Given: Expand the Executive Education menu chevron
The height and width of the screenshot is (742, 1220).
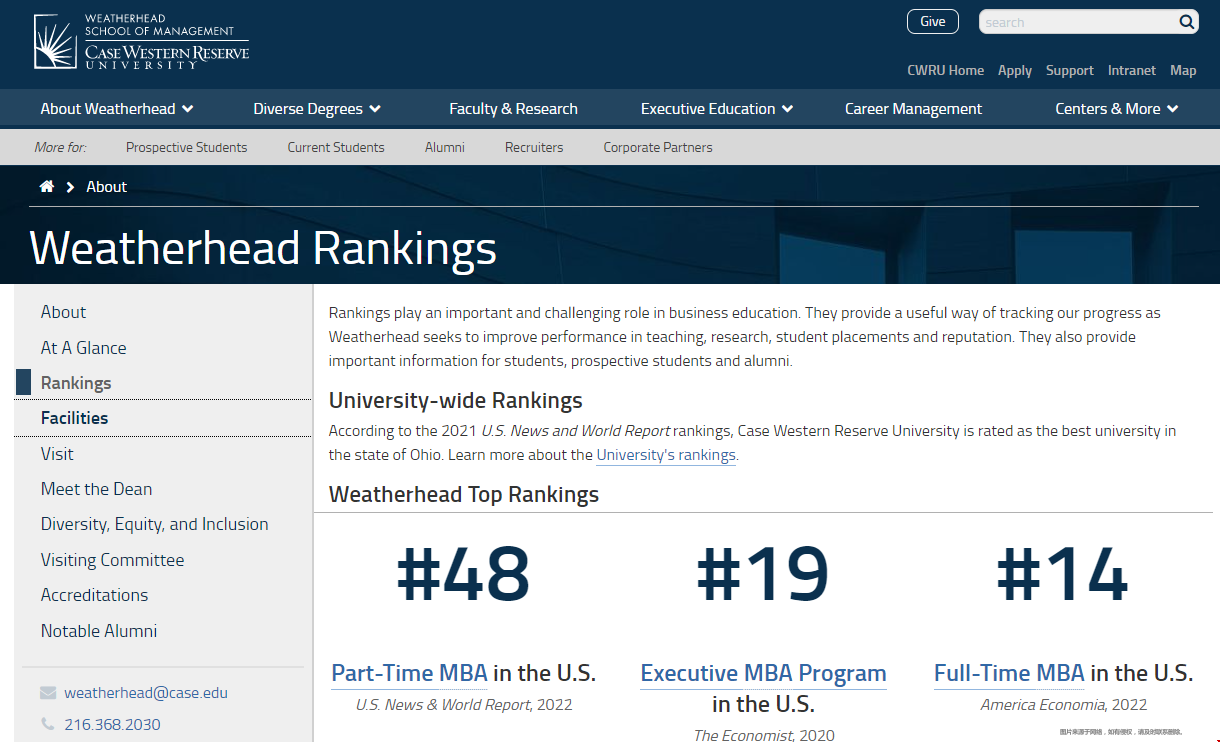Looking at the screenshot, I should point(788,109).
